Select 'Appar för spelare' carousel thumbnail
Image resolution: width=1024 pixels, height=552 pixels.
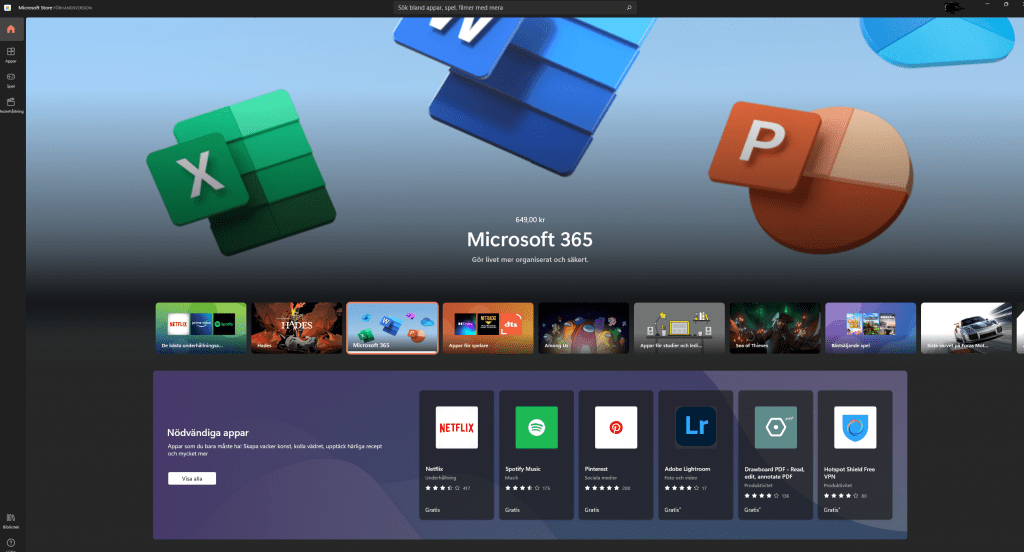488,328
